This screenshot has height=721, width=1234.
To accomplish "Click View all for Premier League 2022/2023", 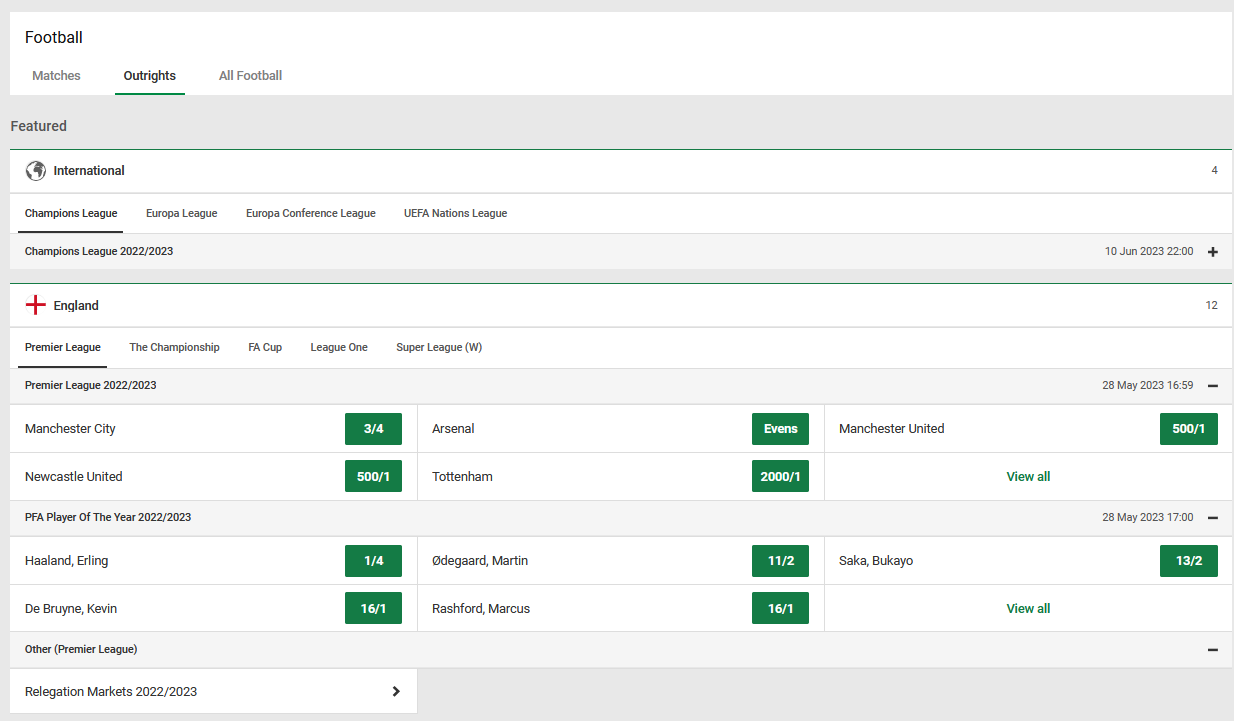I will point(1028,476).
